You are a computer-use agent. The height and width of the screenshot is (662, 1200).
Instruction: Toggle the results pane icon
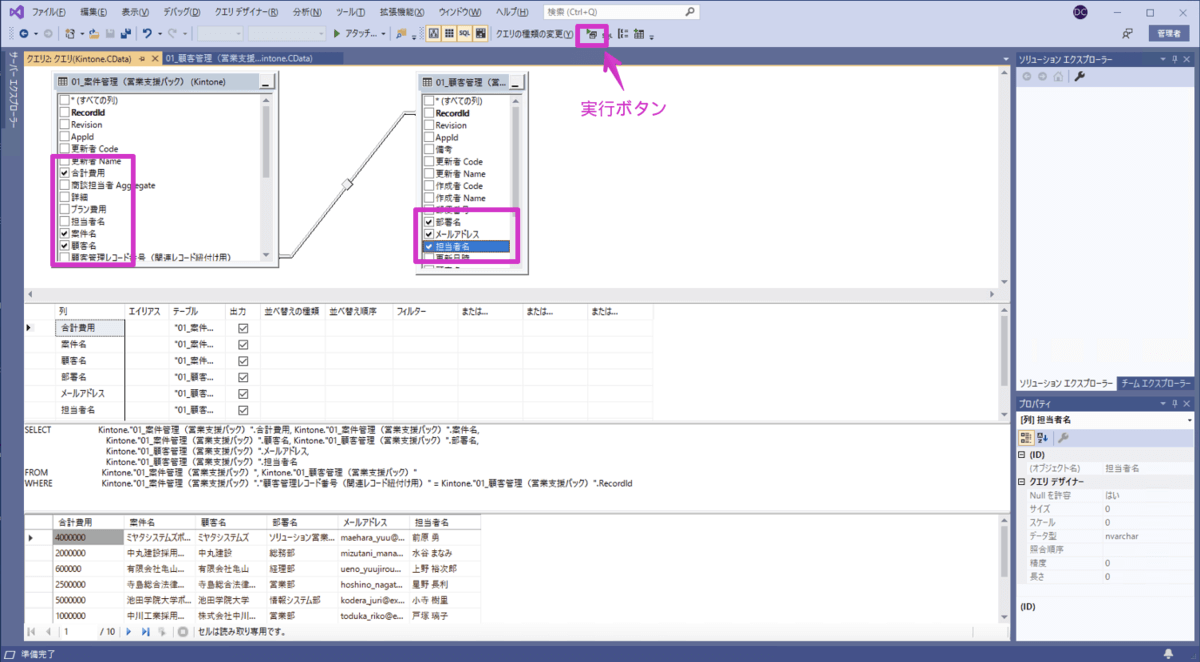tap(481, 33)
